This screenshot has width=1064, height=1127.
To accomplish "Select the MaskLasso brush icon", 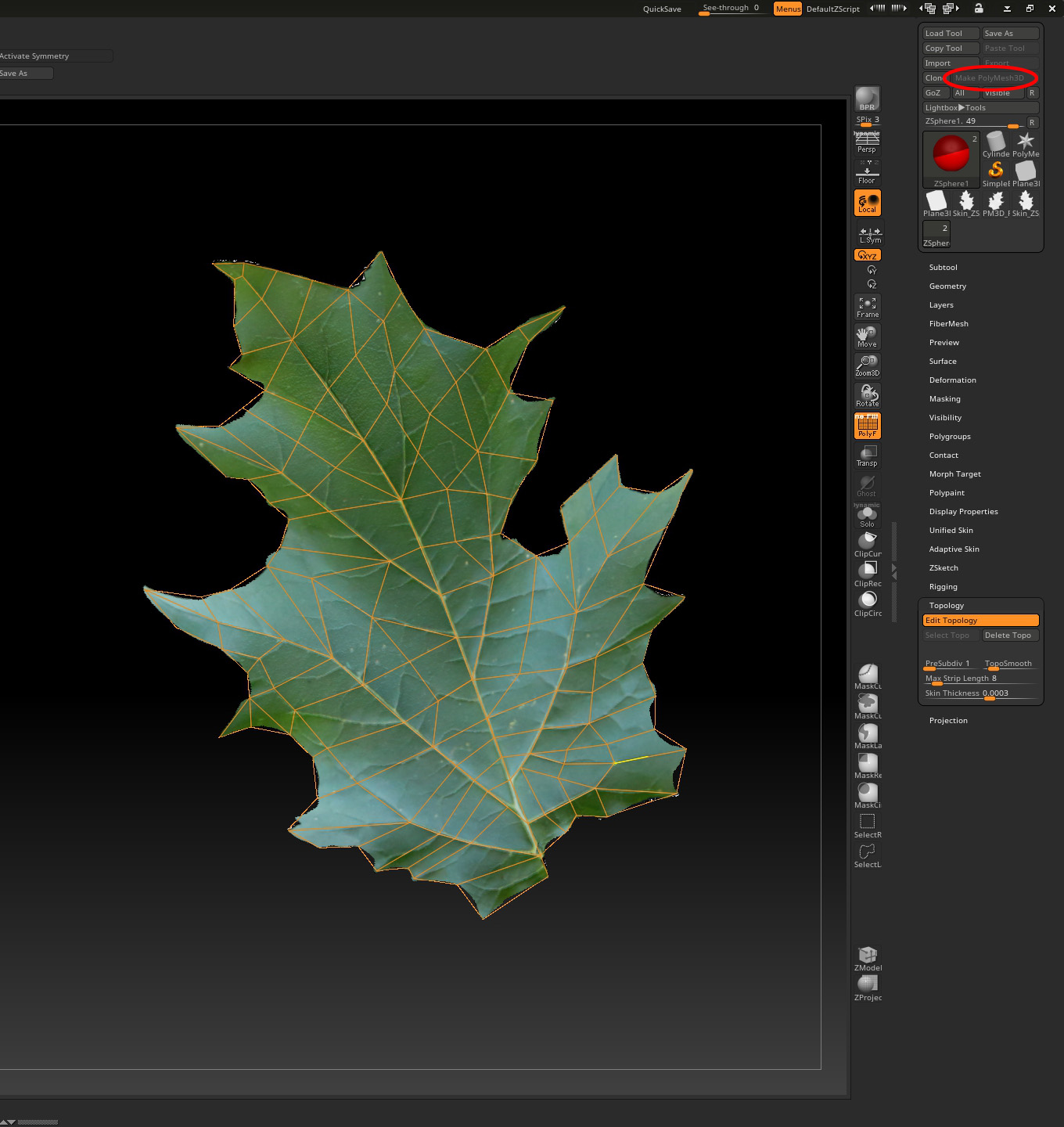I will click(868, 736).
